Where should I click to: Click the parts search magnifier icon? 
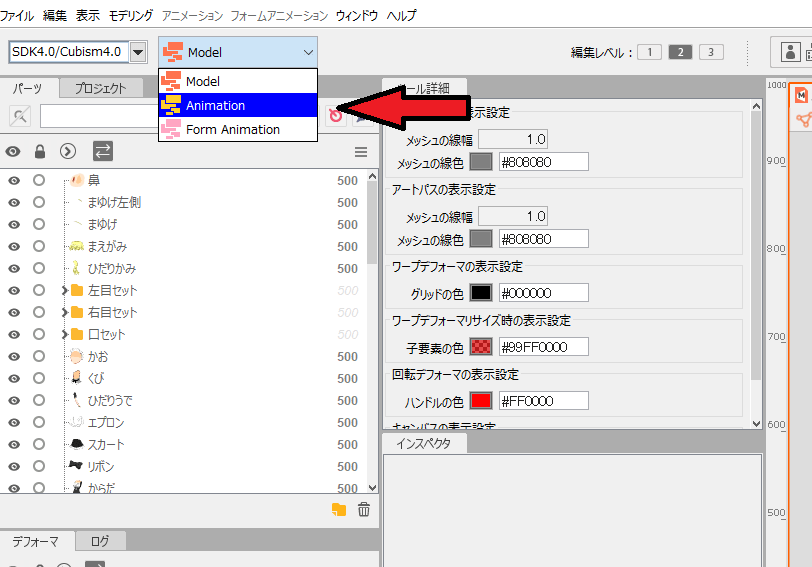click(20, 115)
